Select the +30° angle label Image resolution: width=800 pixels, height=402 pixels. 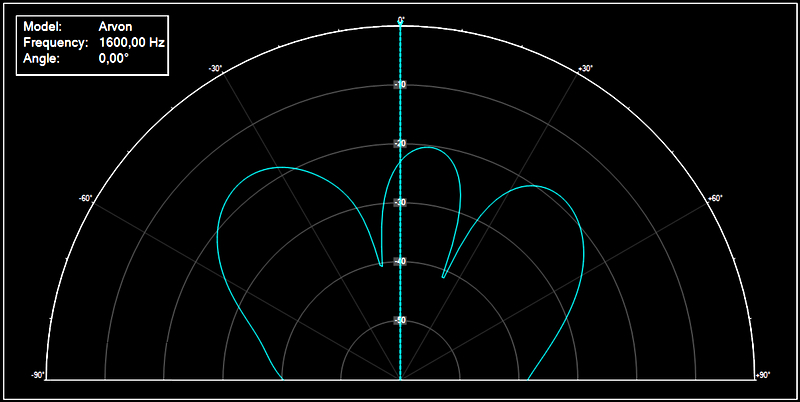(586, 69)
